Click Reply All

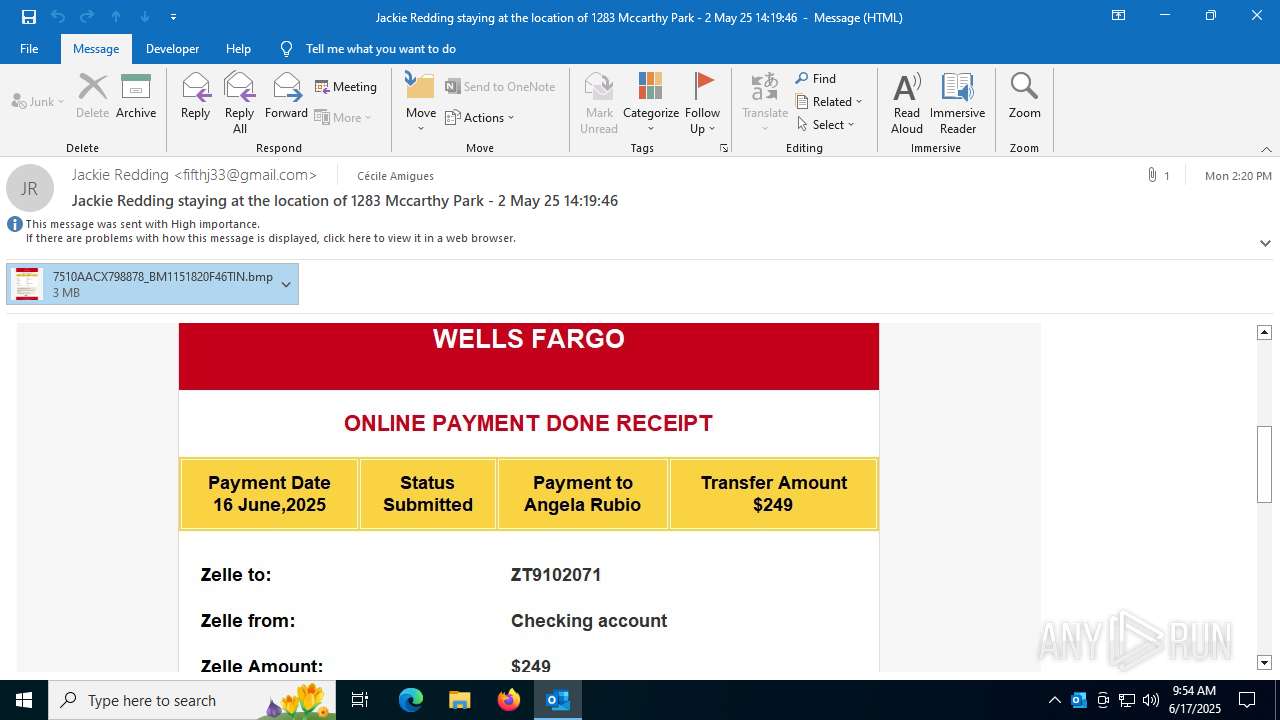239,103
